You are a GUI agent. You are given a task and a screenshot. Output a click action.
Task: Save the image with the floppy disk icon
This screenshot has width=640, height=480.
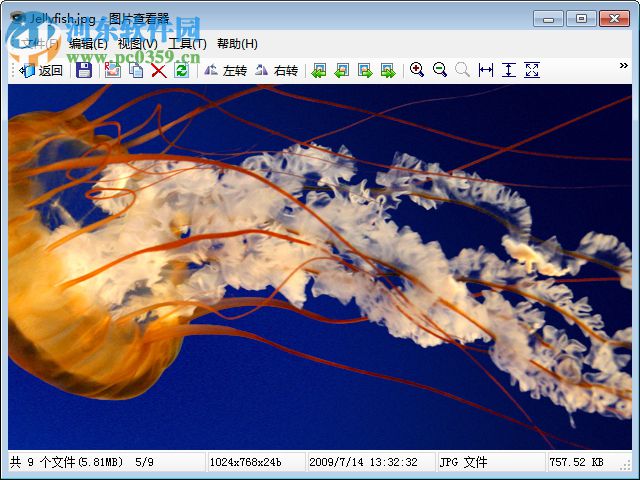tap(84, 70)
